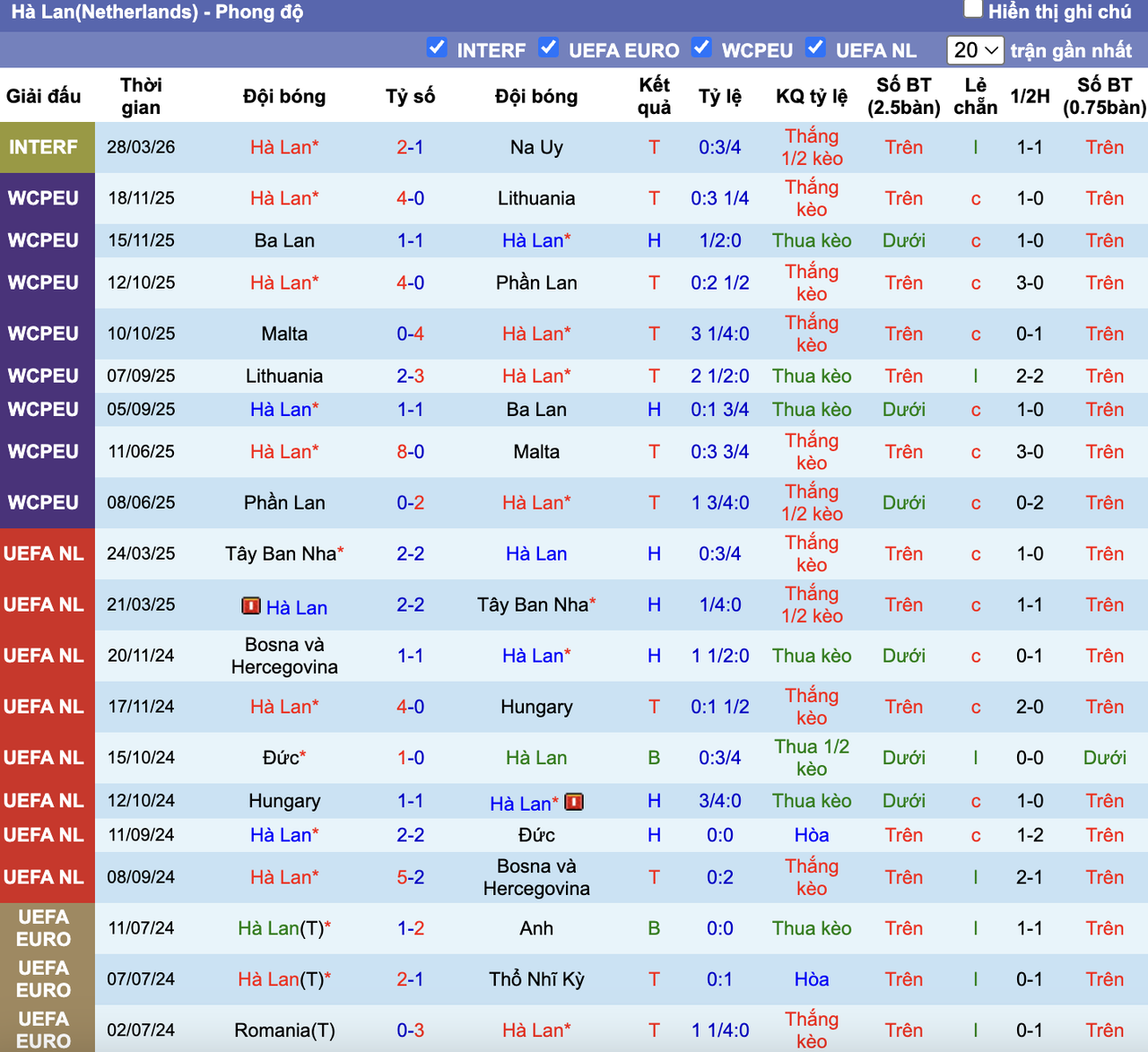Click the 2 1/2:0 odds on 07/09/25
This screenshot has height=1052, width=1148.
(x=719, y=376)
